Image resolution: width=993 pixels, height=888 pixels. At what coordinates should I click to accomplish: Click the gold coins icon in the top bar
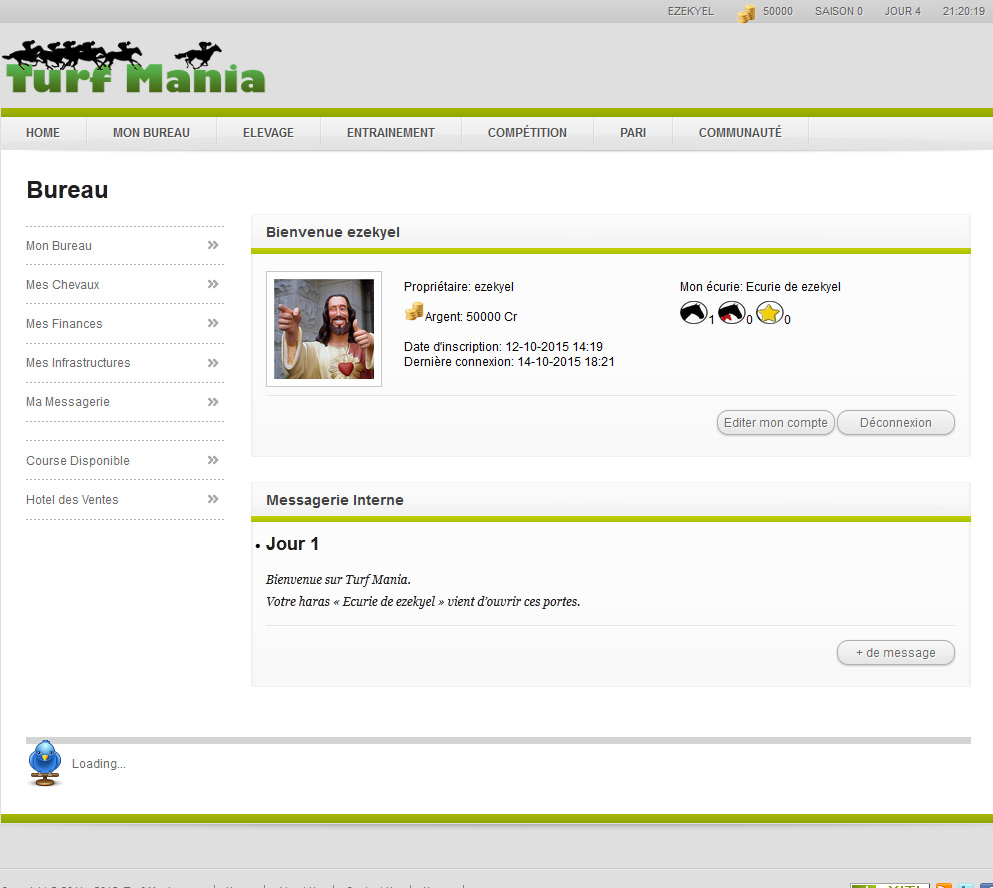(x=747, y=13)
